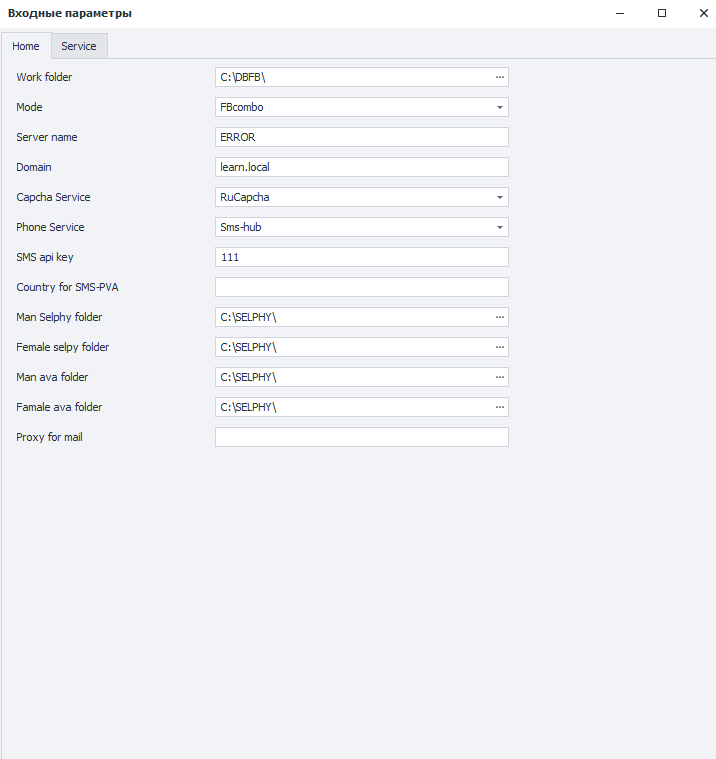Expand the Mode dropdown showing FBcombo
The height and width of the screenshot is (759, 716).
[499, 107]
